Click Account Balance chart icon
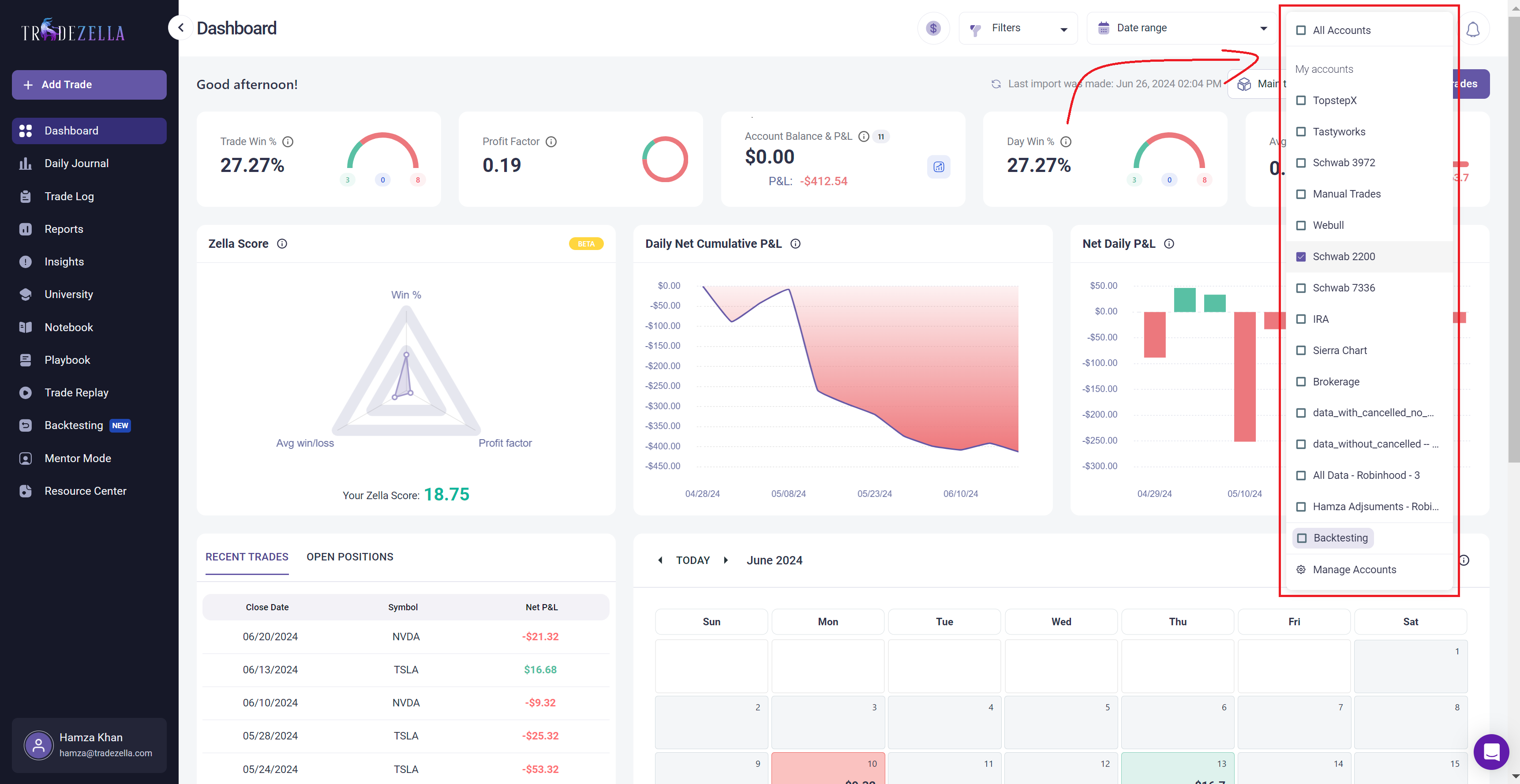The height and width of the screenshot is (784, 1520). pyautogui.click(x=938, y=167)
